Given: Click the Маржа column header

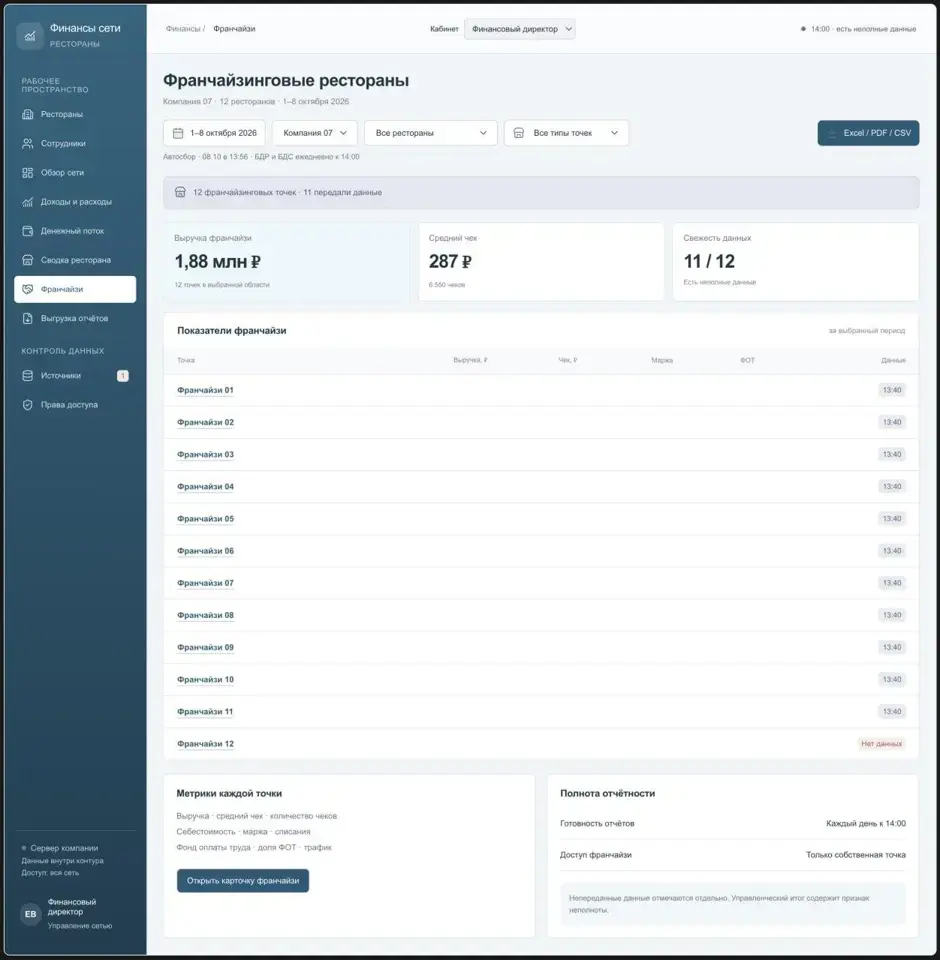Looking at the screenshot, I should [x=662, y=360].
